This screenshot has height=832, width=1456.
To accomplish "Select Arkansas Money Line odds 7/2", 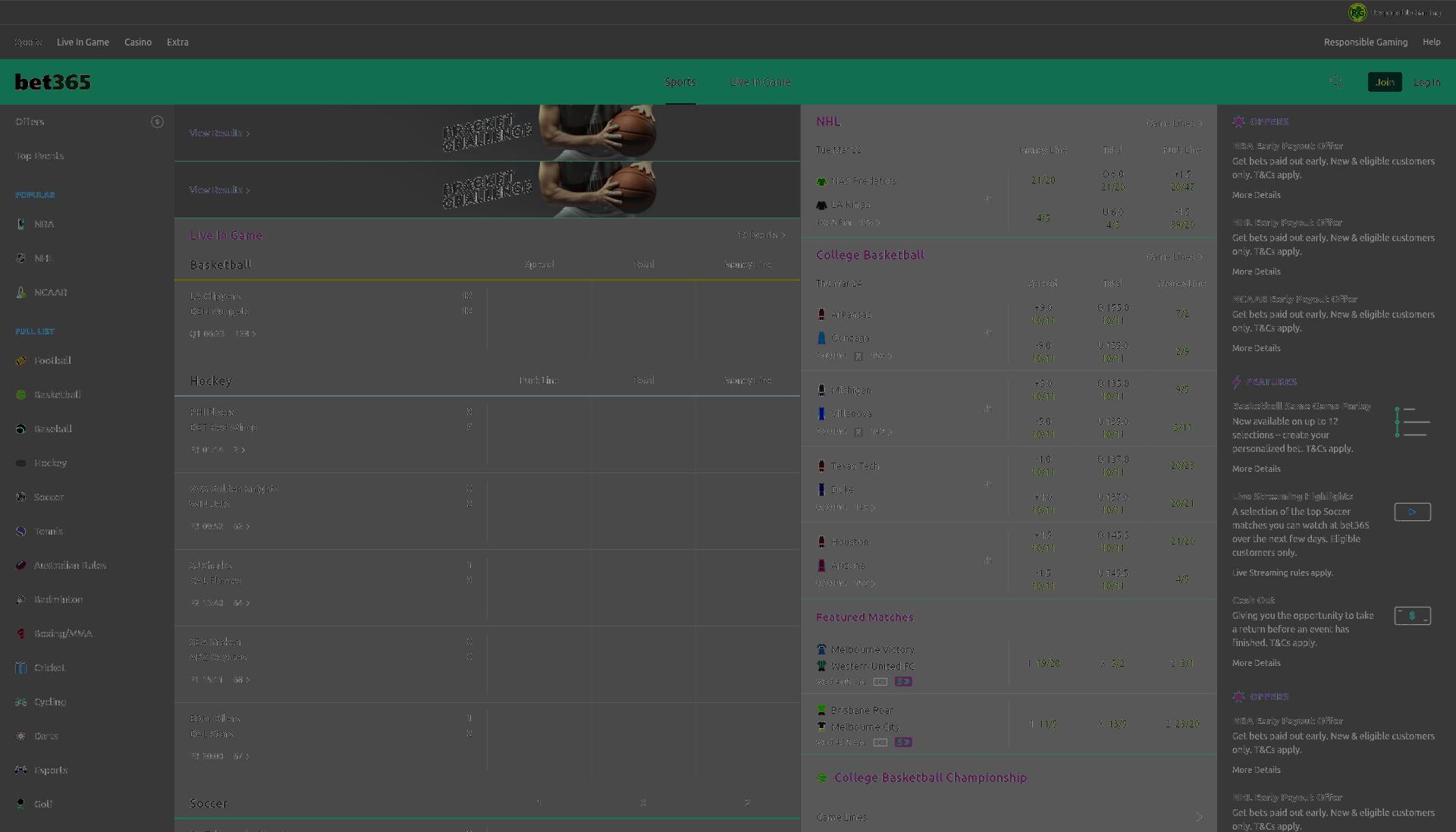I will [x=1182, y=313].
